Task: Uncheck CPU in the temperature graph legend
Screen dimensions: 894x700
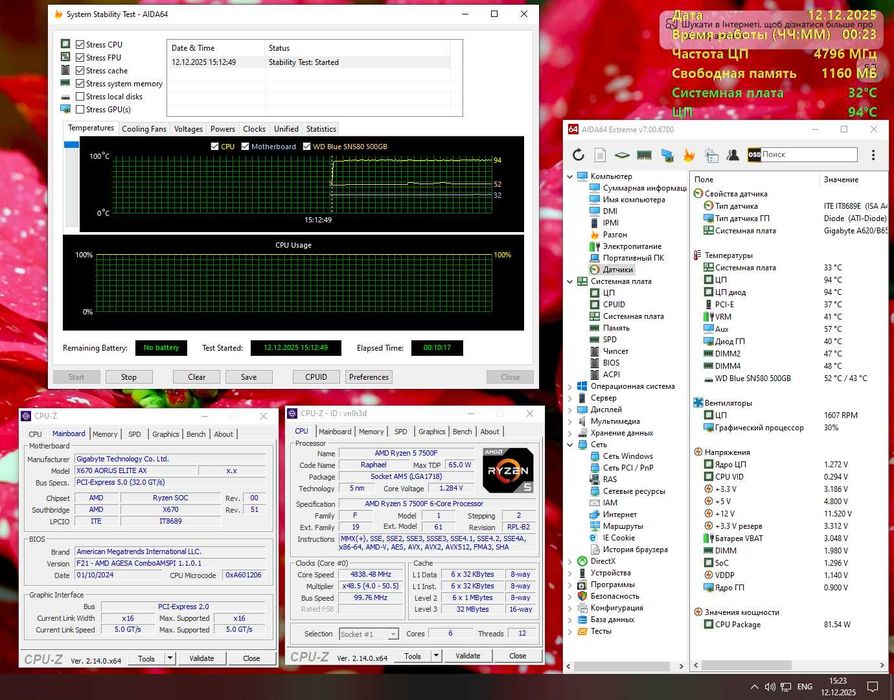Action: tap(215, 146)
